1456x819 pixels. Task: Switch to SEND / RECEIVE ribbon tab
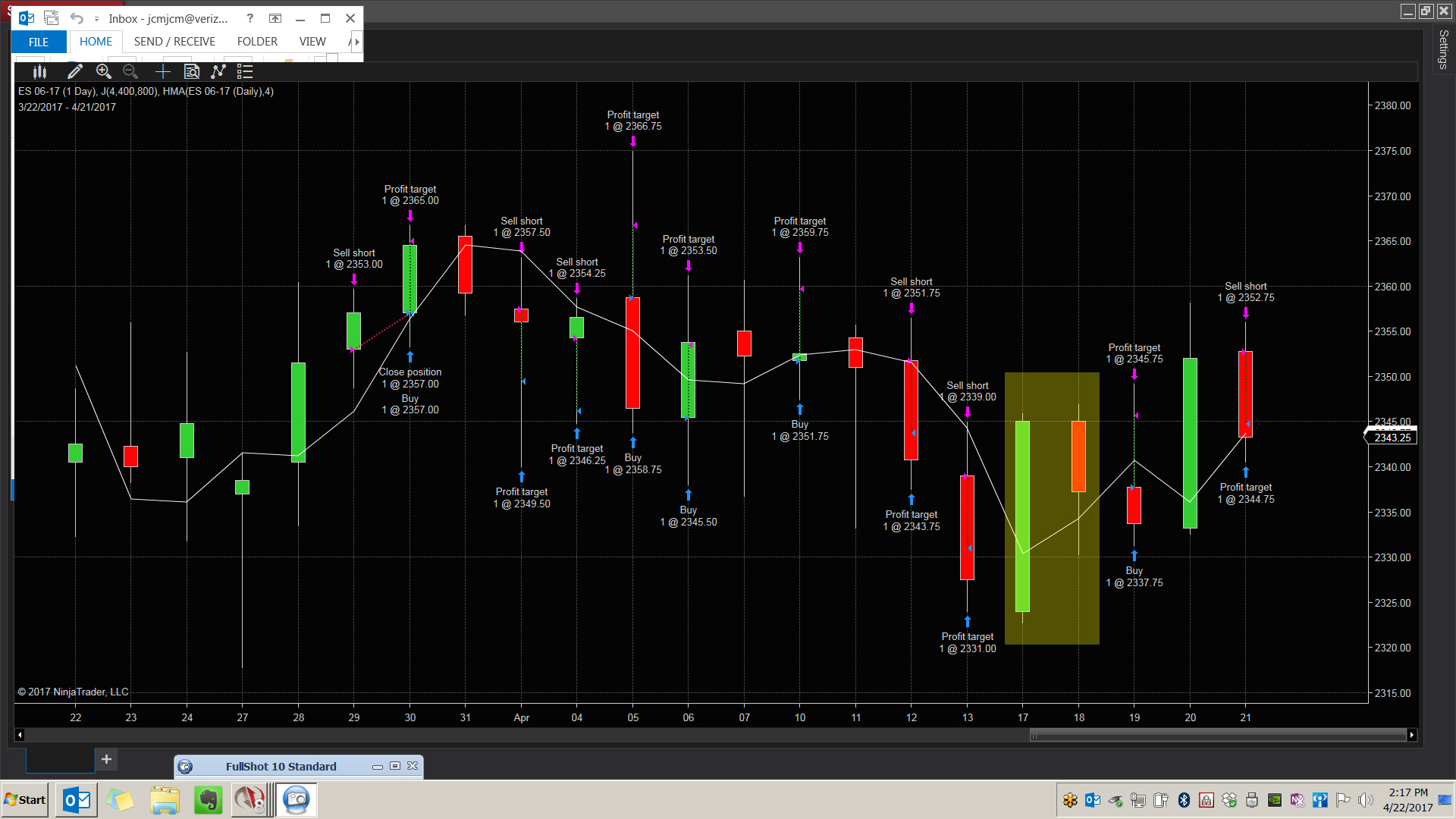tap(174, 42)
